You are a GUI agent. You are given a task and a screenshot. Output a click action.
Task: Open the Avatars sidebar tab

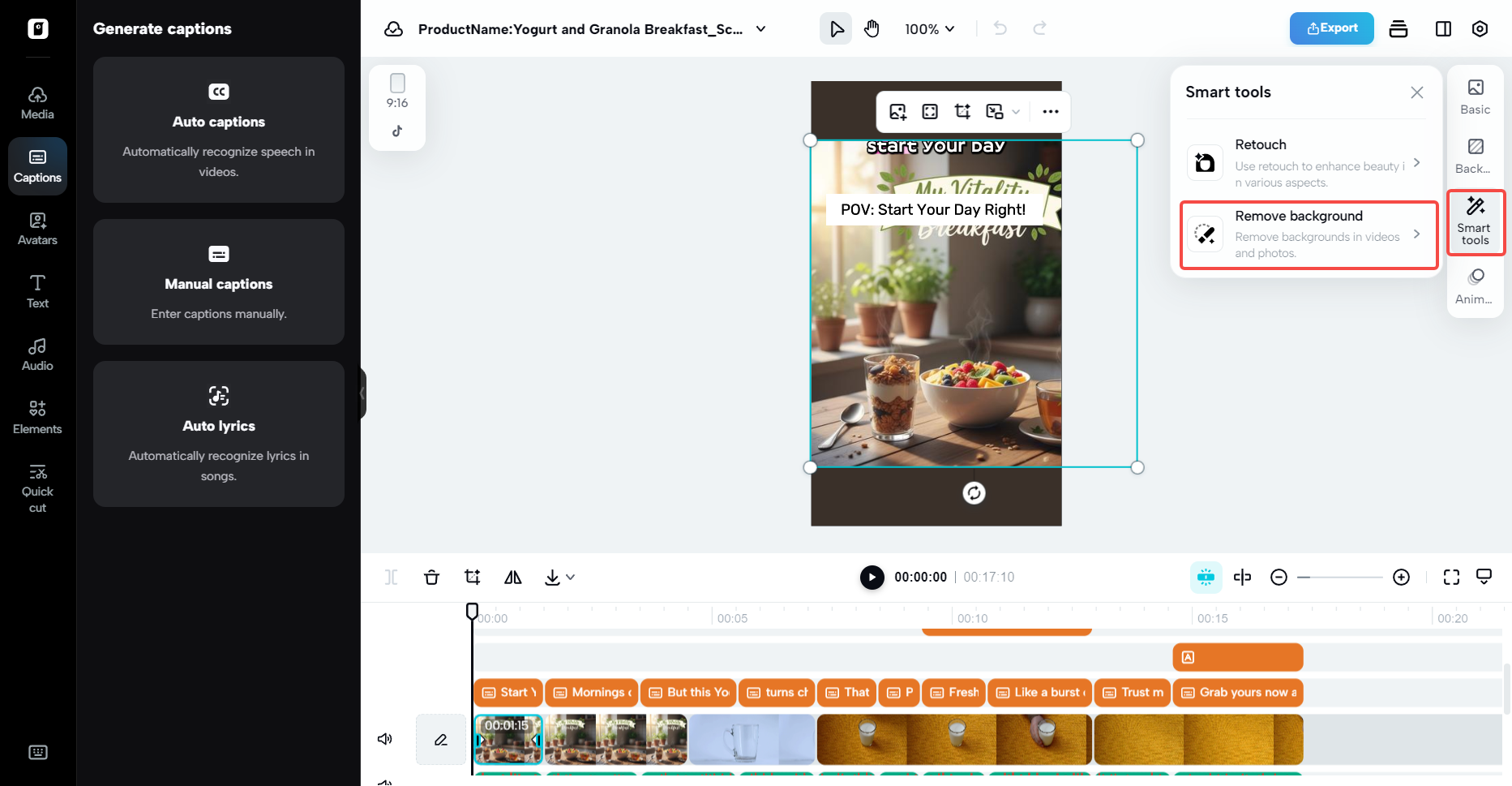(37, 229)
